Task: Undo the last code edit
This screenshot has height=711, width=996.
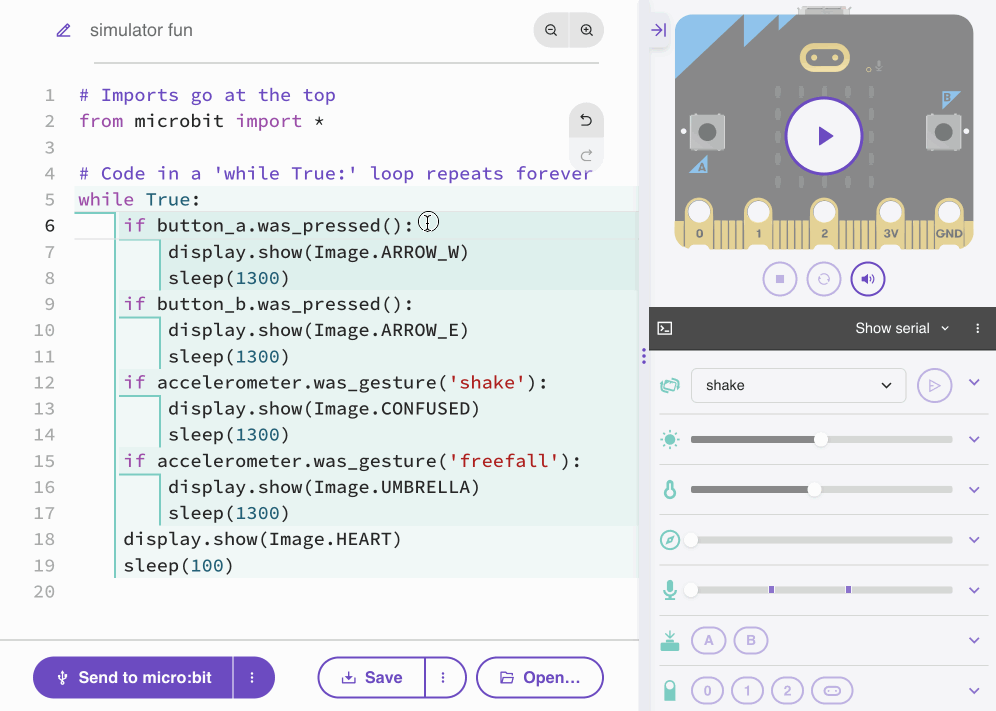Action: 586,121
